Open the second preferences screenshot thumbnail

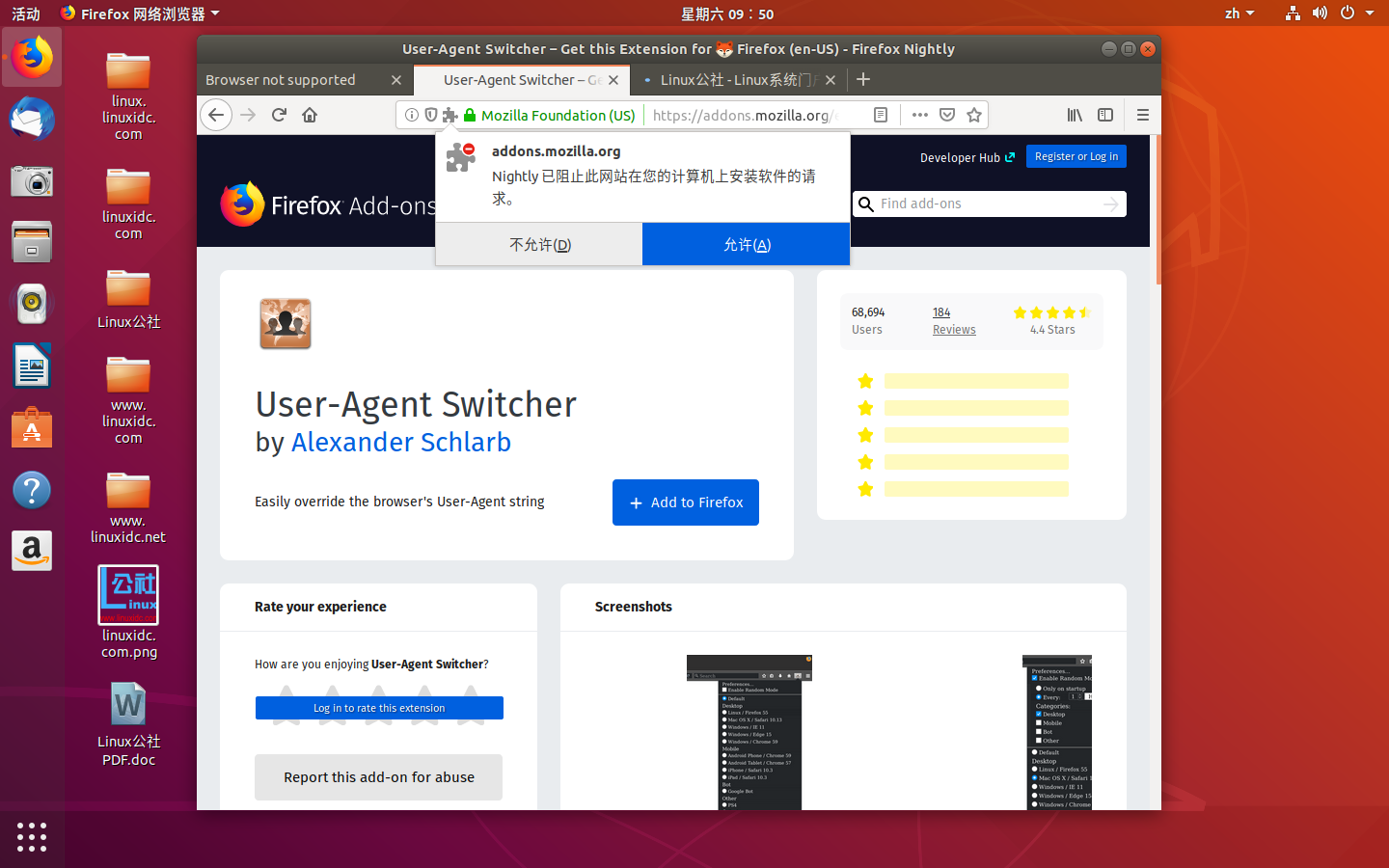pos(1057,732)
